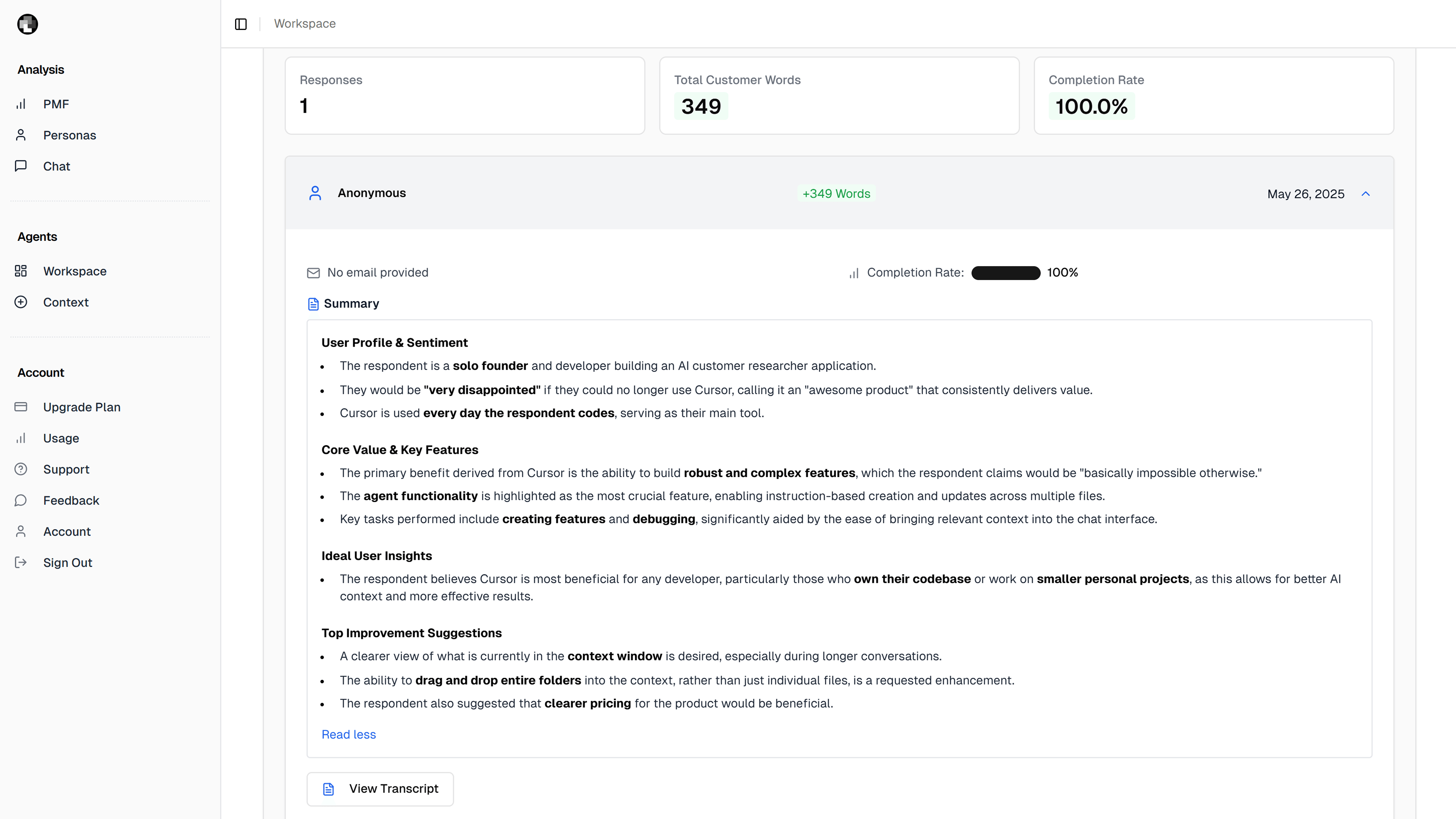Click the bold 'context window' text
Image resolution: width=1456 pixels, height=819 pixels.
[614, 656]
